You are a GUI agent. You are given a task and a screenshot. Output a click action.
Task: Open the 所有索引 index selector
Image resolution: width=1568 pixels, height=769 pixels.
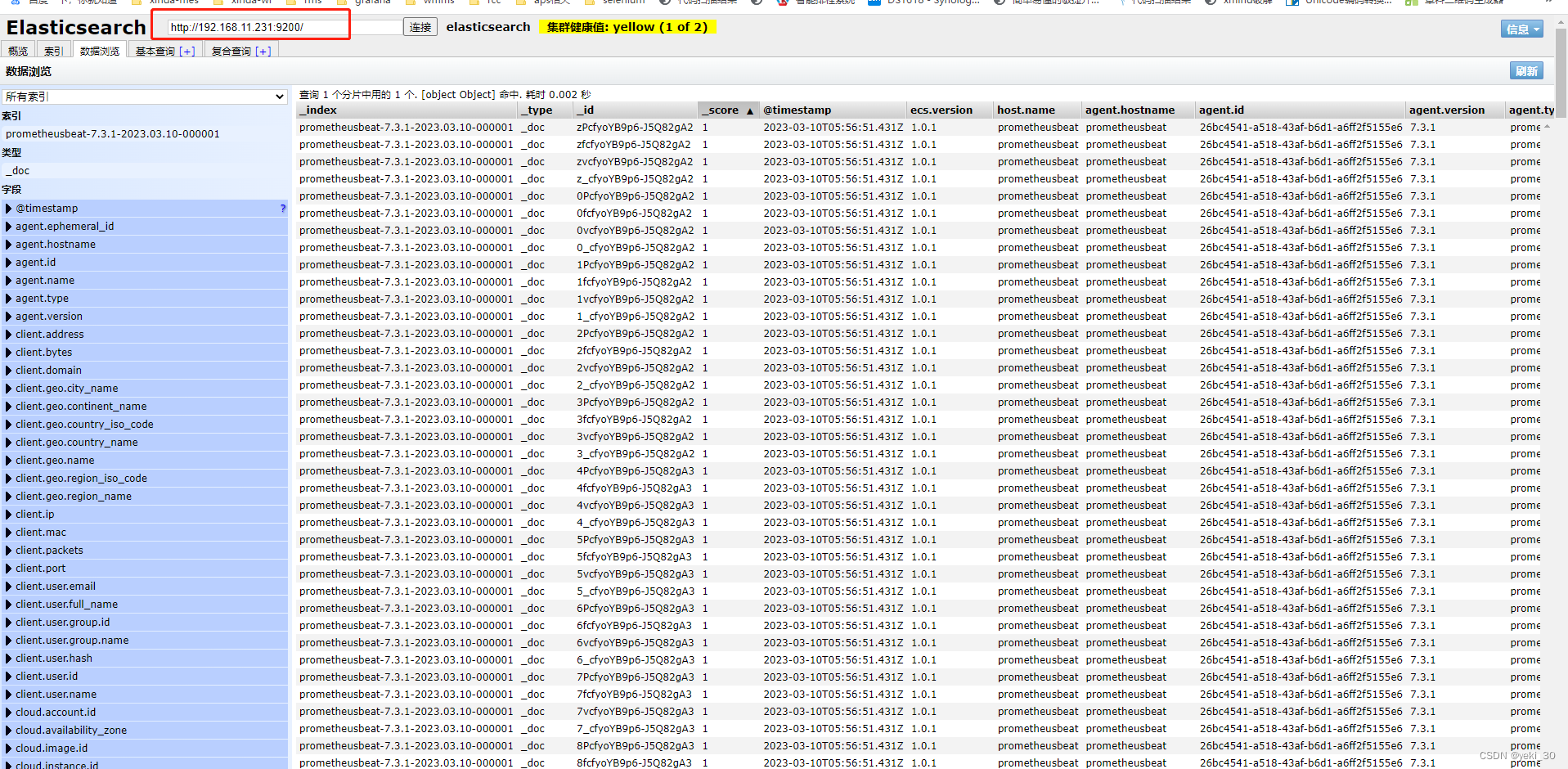pyautogui.click(x=145, y=97)
